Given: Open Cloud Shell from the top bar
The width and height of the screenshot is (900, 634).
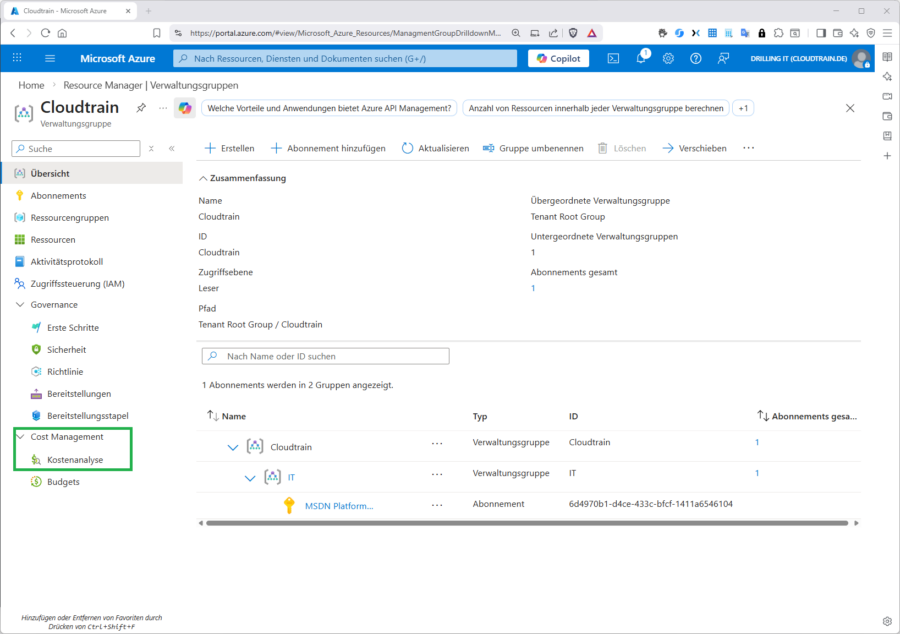Looking at the screenshot, I should pyautogui.click(x=612, y=58).
